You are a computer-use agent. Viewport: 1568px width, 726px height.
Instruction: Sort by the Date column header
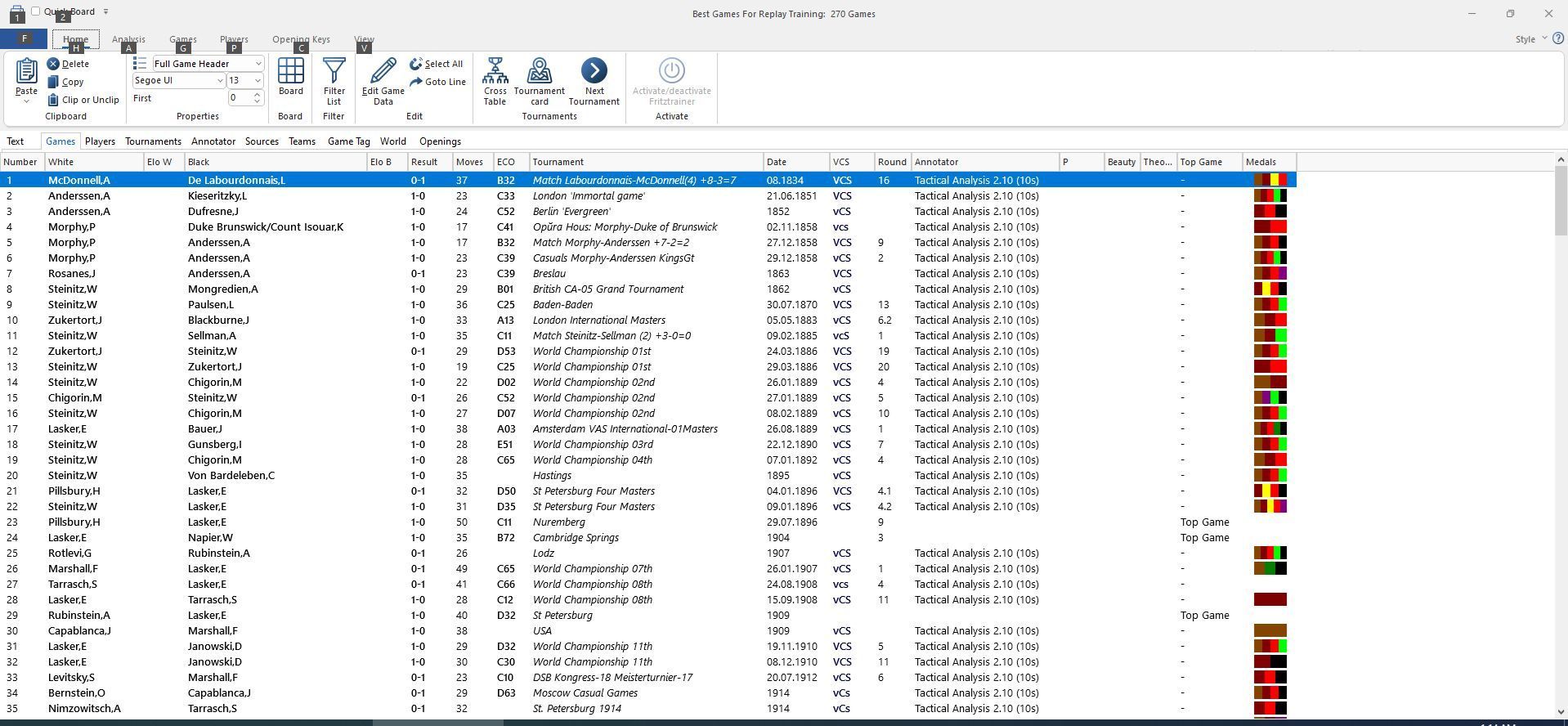coord(796,162)
